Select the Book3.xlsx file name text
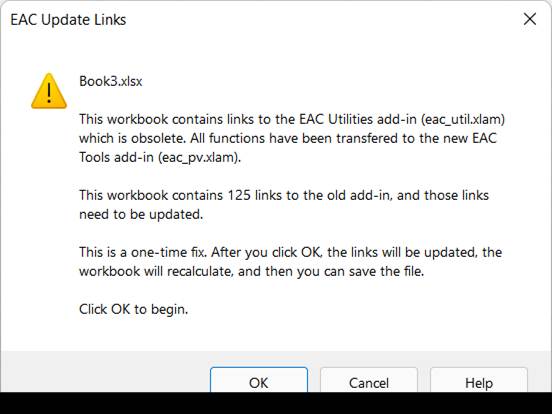 pos(111,81)
